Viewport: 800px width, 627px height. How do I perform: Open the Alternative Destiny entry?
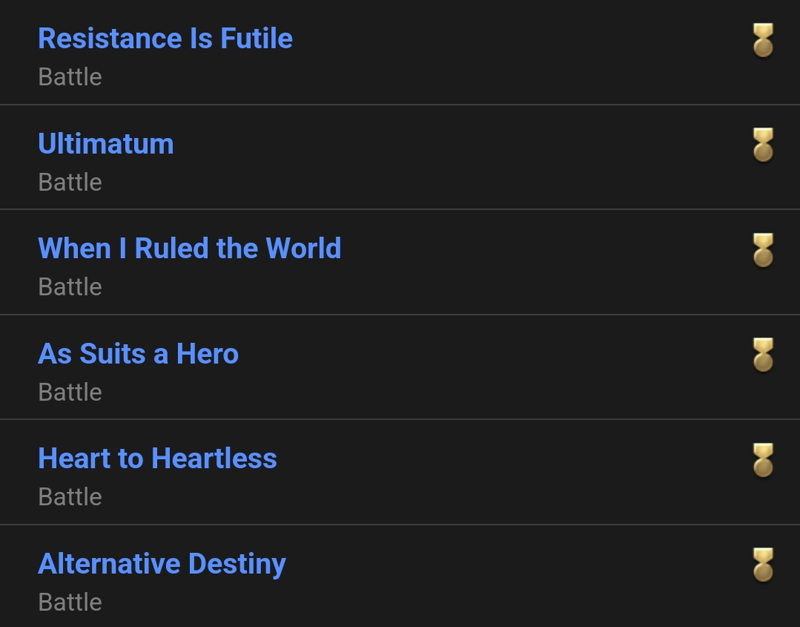pos(162,564)
